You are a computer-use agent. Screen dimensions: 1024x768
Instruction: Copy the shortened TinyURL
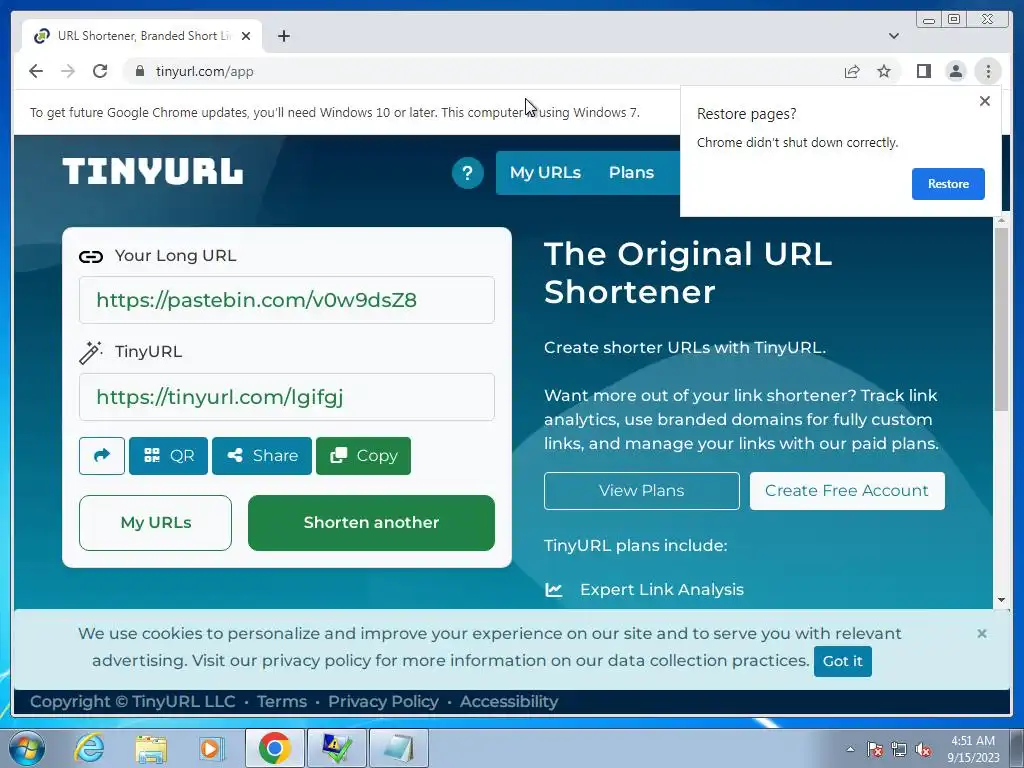point(363,456)
